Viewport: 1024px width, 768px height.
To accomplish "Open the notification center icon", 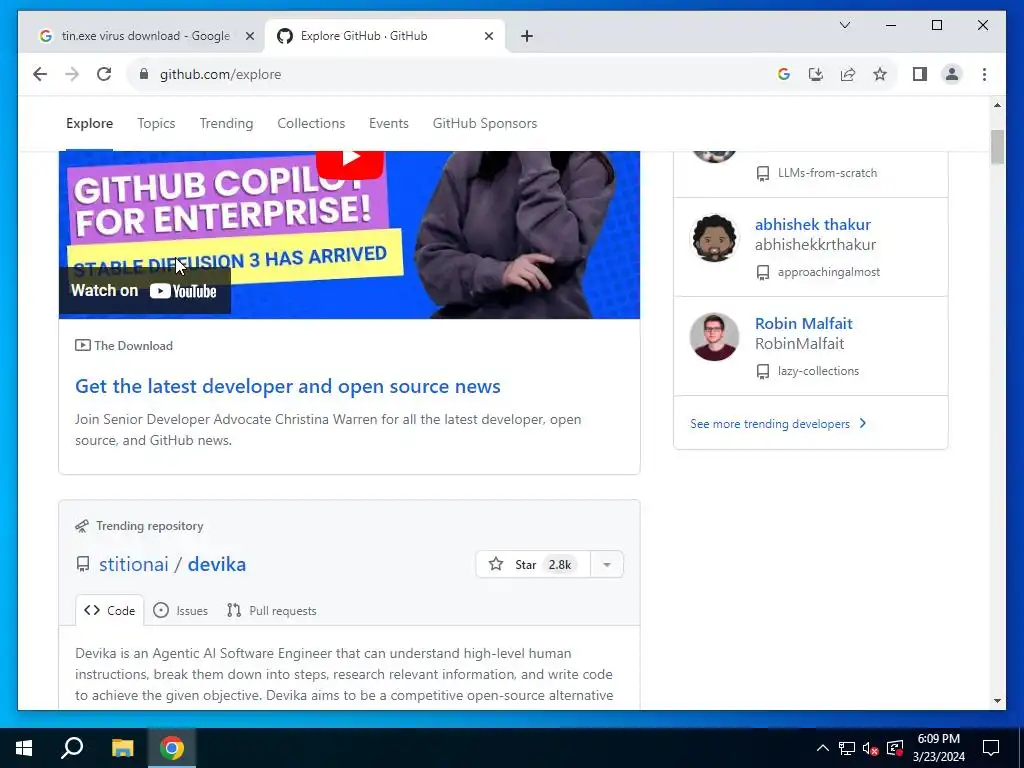I will pos(991,748).
